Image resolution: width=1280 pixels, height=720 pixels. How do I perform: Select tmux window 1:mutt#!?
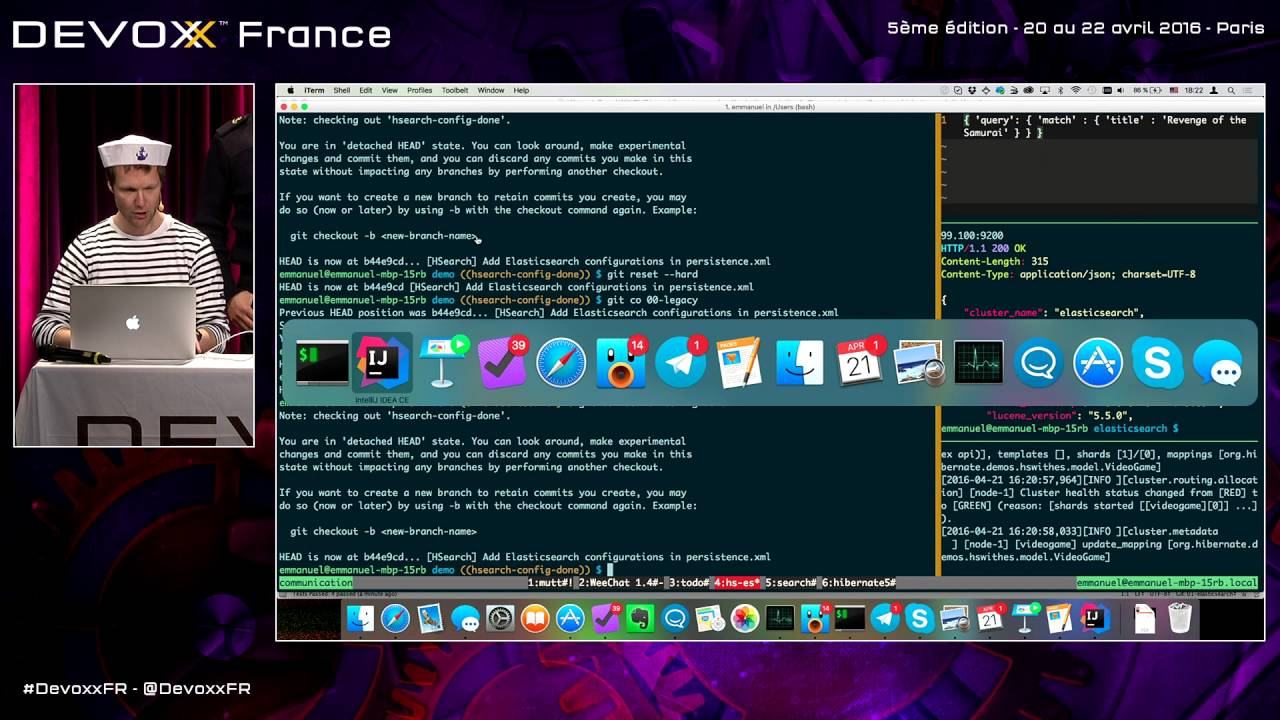coord(550,583)
